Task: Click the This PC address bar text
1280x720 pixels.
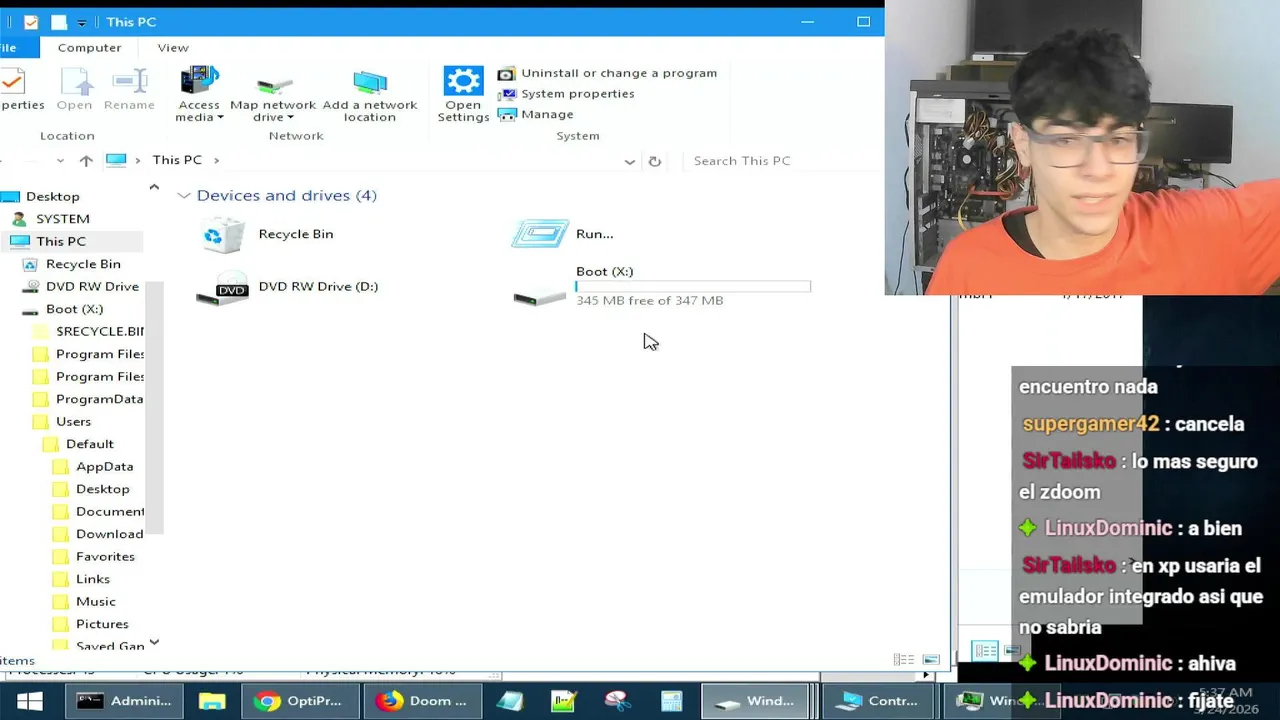Action: tap(177, 160)
